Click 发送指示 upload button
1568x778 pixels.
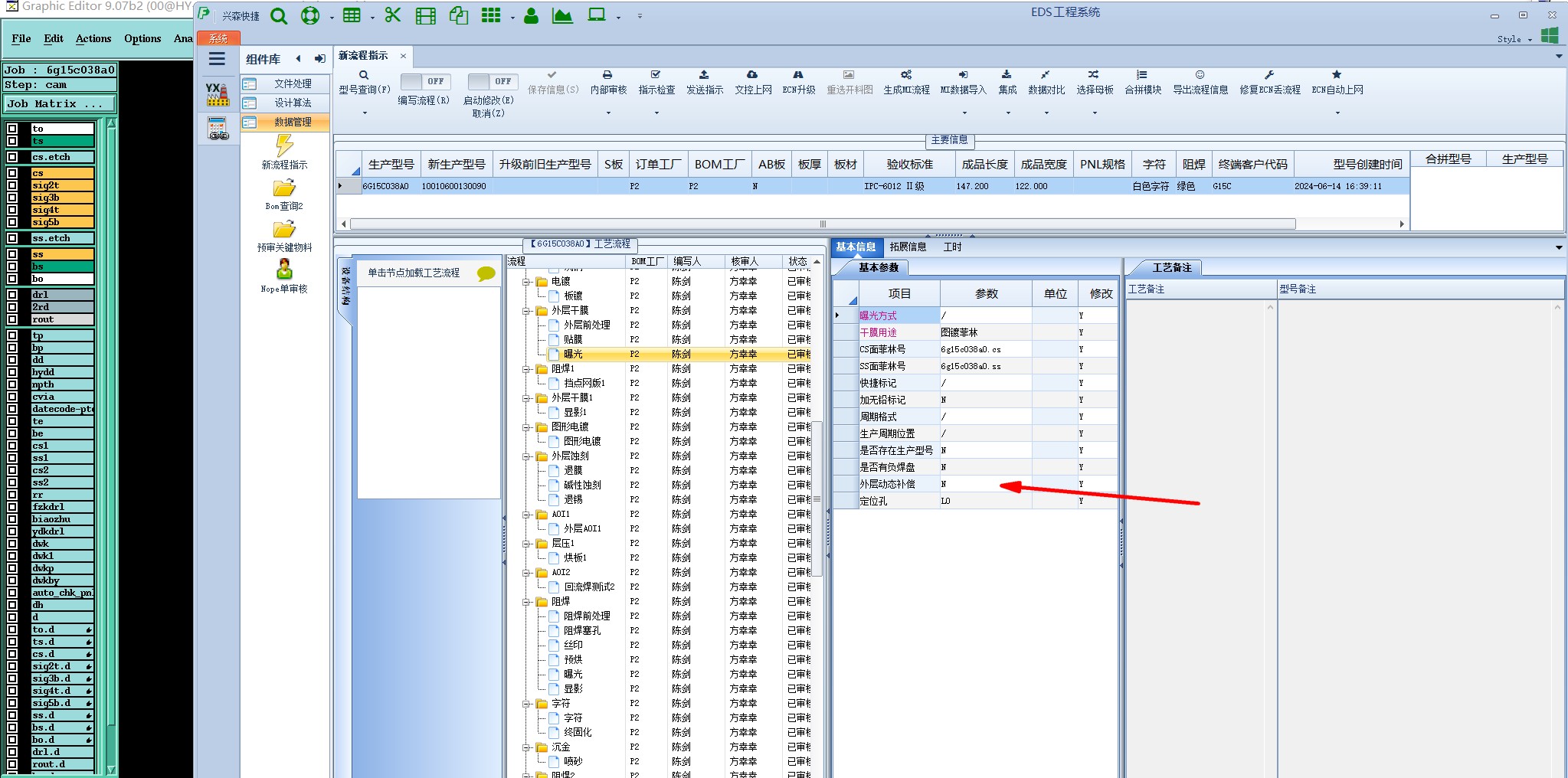click(x=705, y=82)
